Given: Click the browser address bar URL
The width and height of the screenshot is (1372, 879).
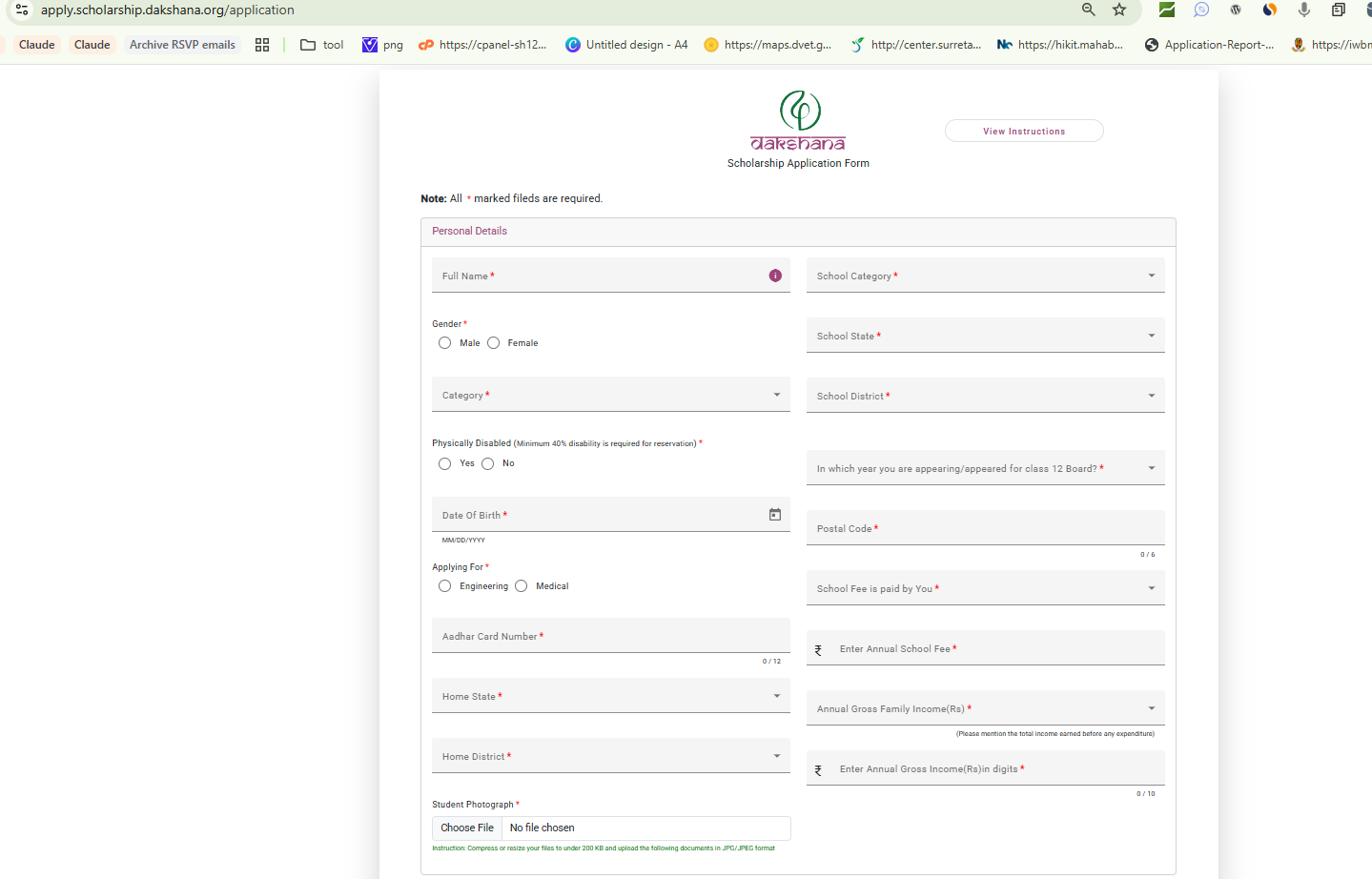Looking at the screenshot, I should click(x=168, y=10).
